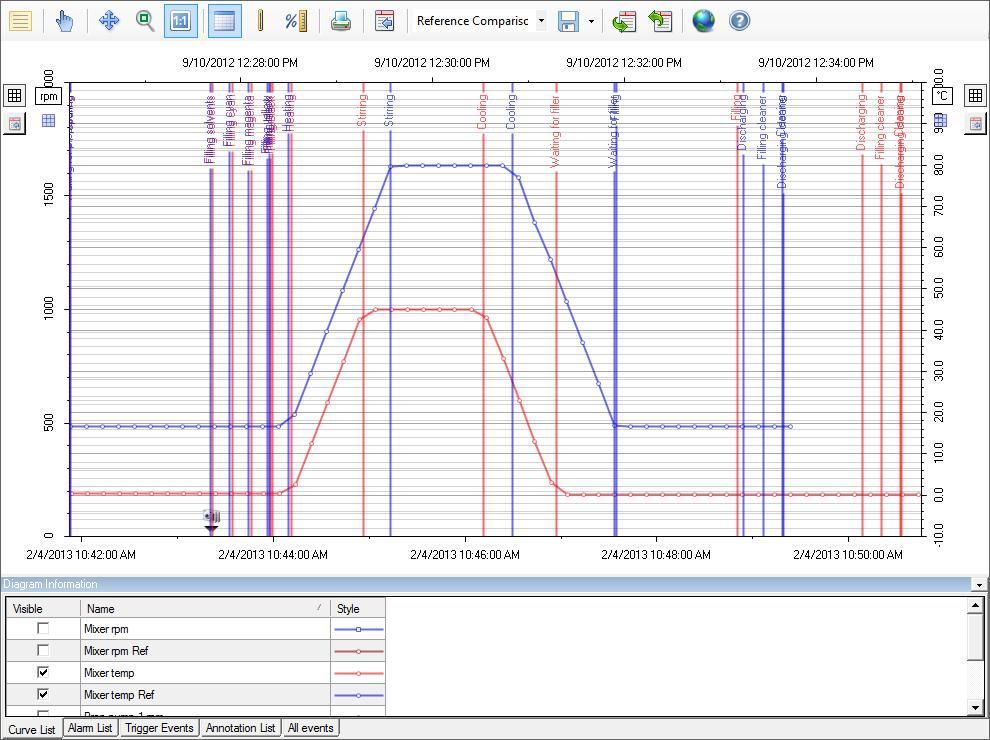This screenshot has height=740, width=990.
Task: Collapse the Diagram Information panel arrow
Action: (979, 585)
